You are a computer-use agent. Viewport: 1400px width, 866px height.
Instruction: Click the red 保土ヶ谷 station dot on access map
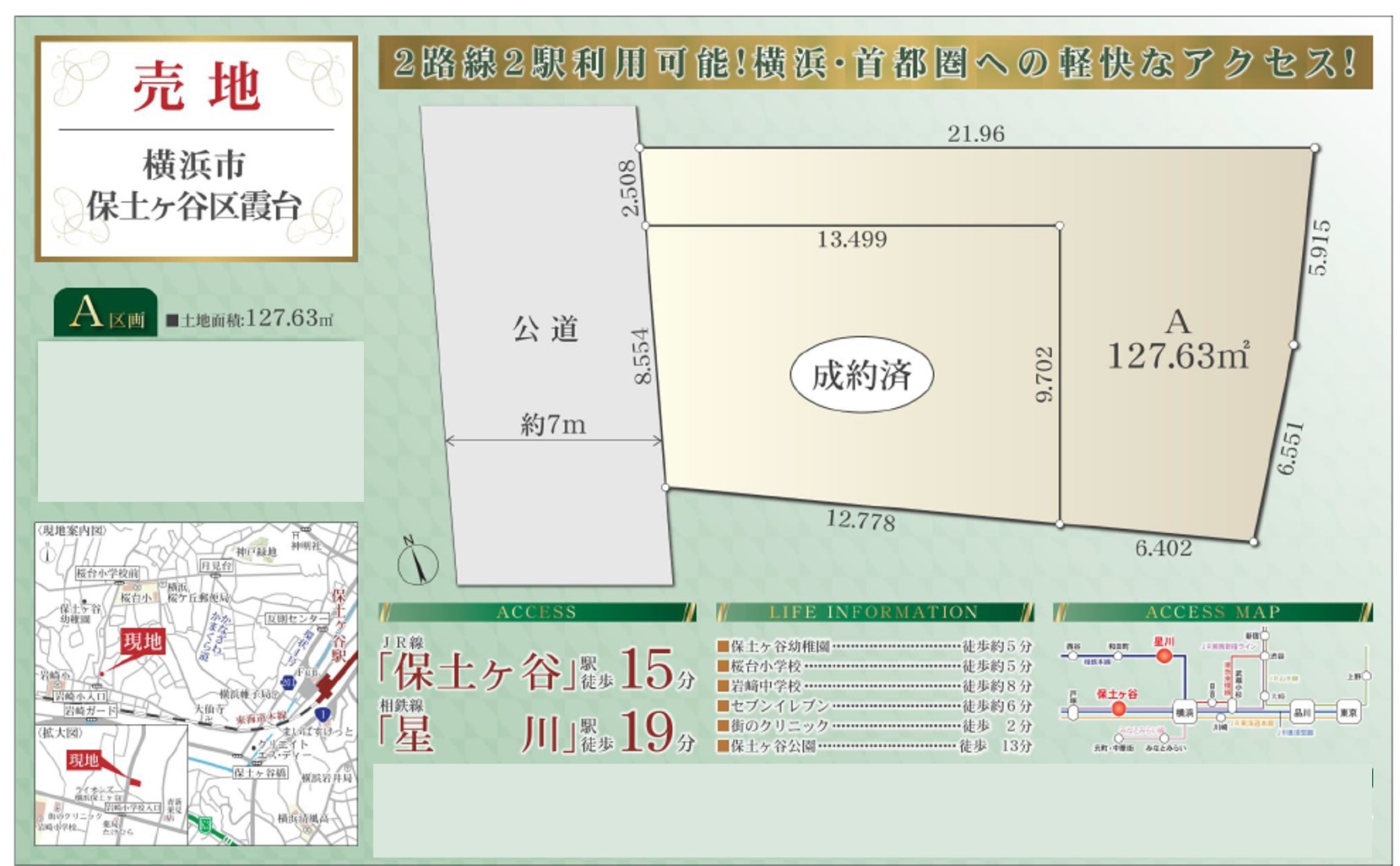tap(1118, 708)
